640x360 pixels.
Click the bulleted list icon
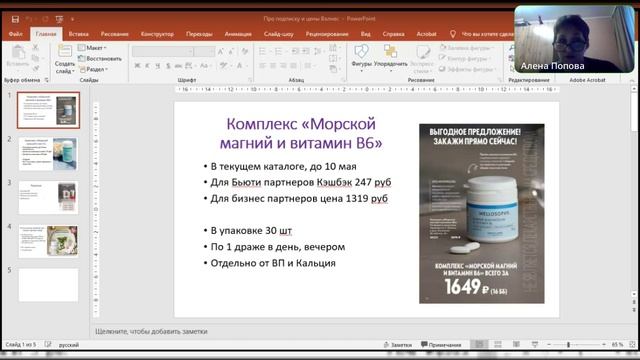tap(263, 51)
